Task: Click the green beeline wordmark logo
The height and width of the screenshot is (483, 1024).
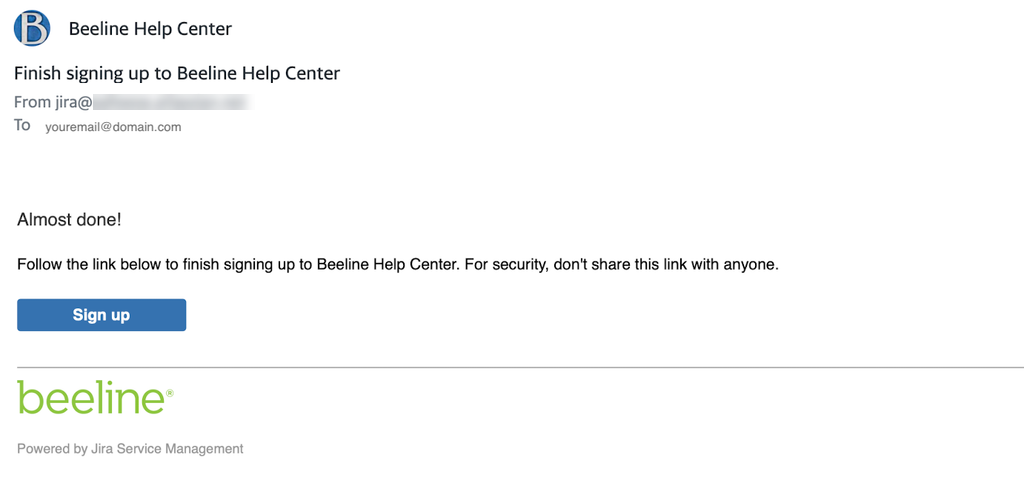Action: pos(90,398)
